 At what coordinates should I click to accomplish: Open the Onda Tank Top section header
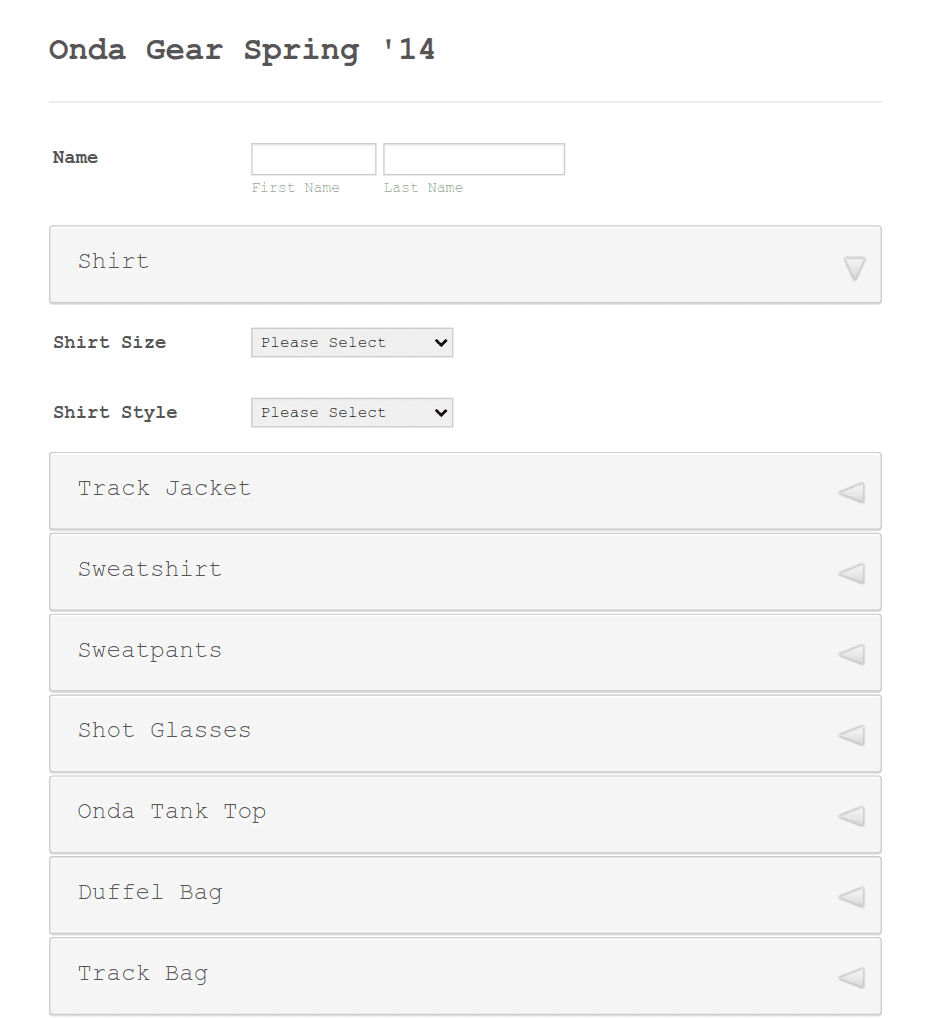(466, 815)
